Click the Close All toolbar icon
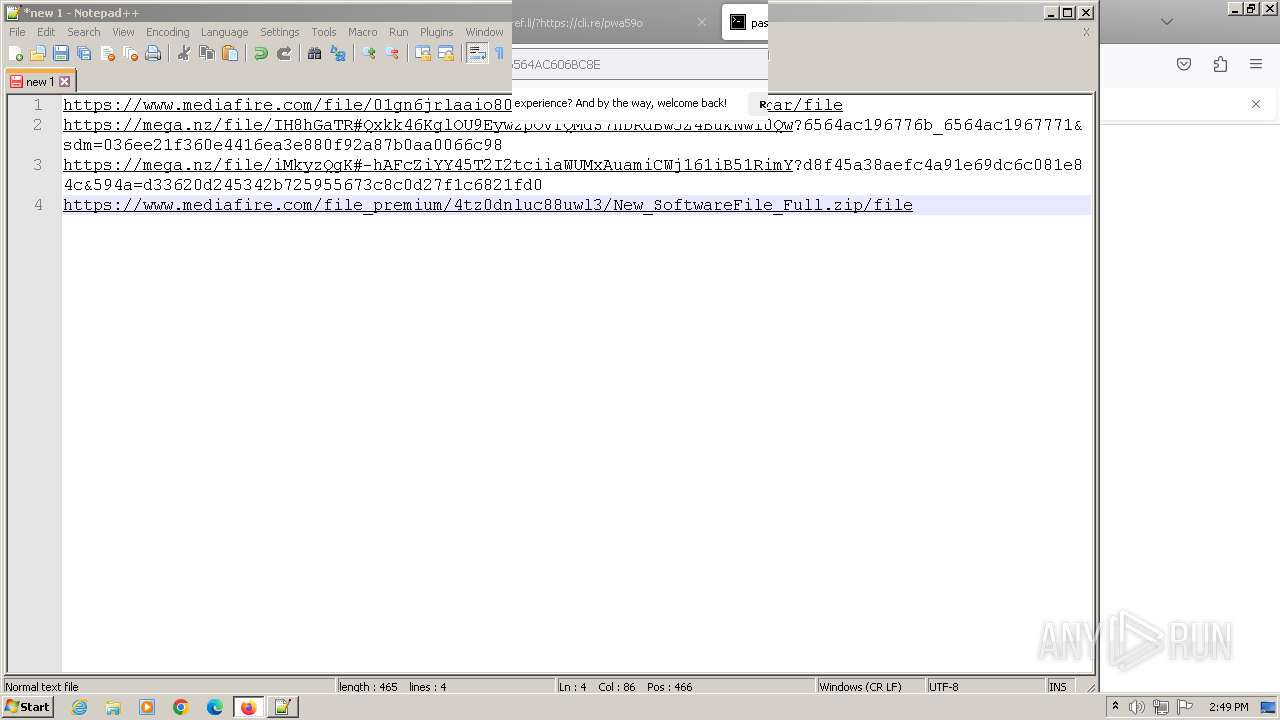The width and height of the screenshot is (1280, 720). 130,54
